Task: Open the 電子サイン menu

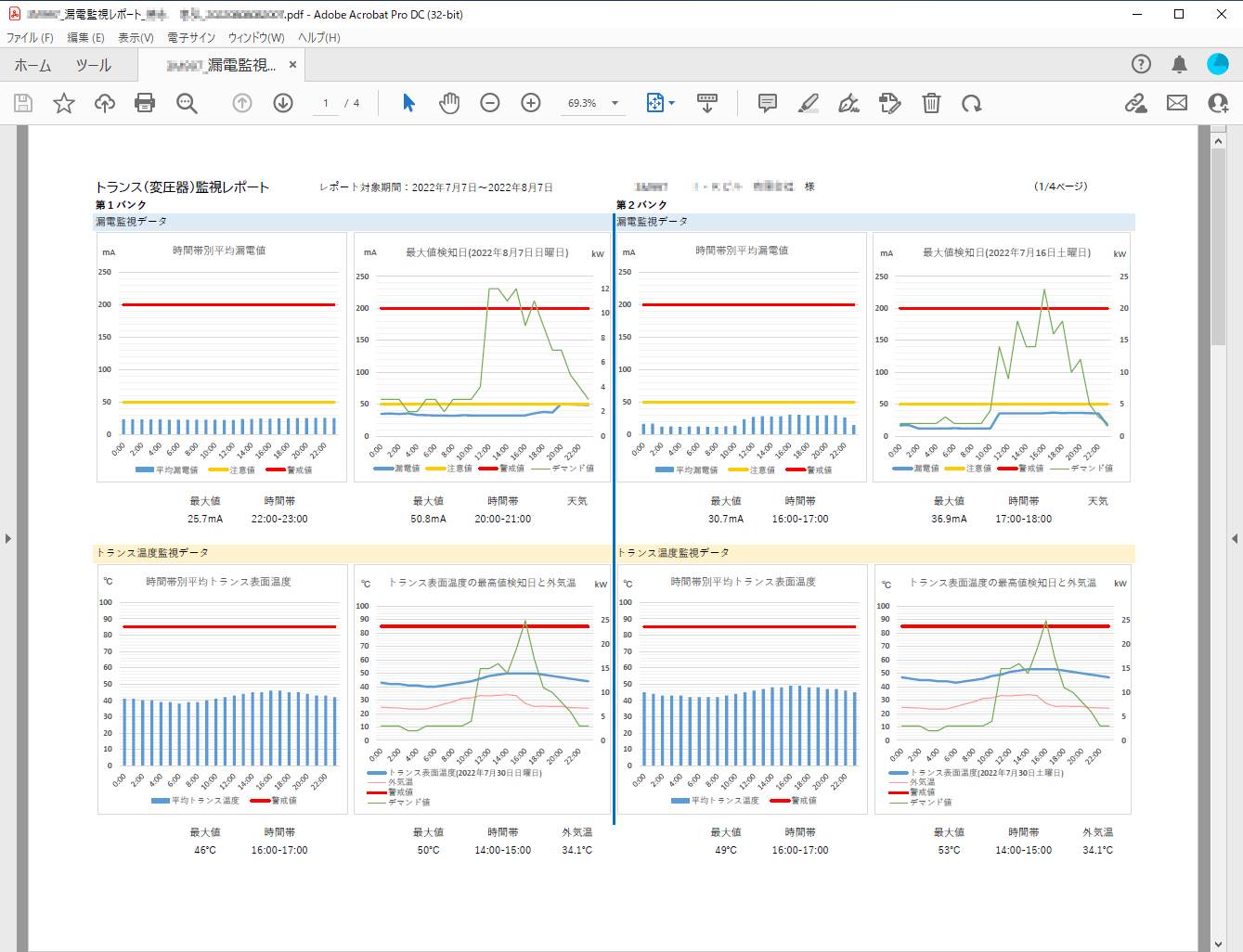Action: point(191,38)
